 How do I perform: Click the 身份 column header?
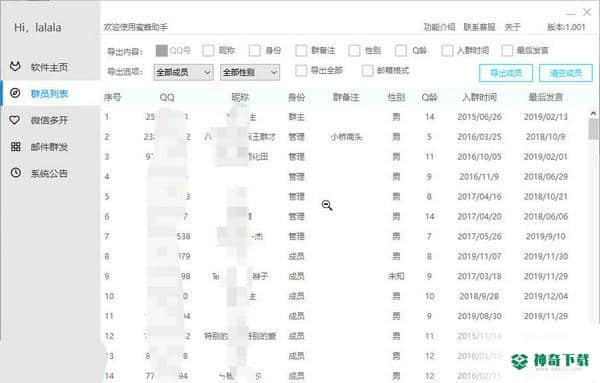pos(296,97)
